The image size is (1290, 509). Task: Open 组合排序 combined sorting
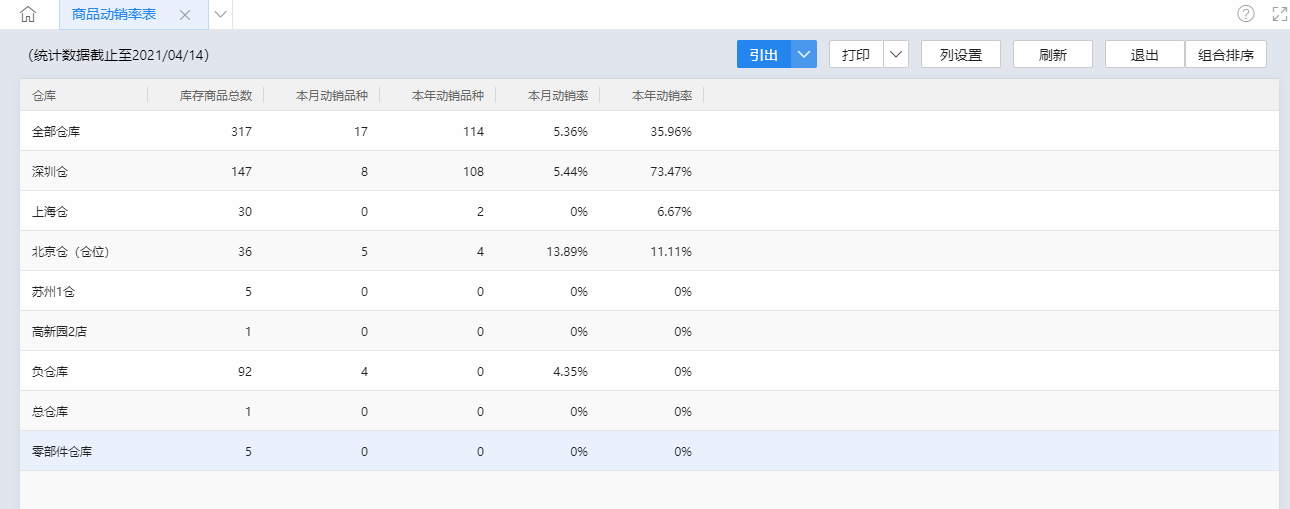coord(1225,55)
